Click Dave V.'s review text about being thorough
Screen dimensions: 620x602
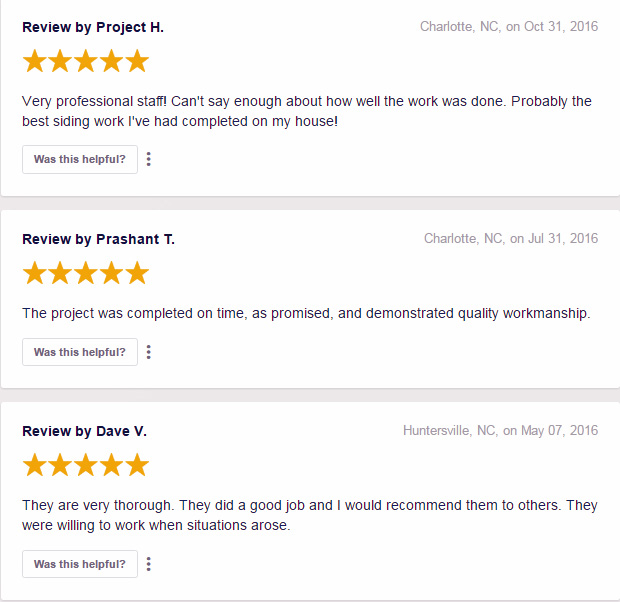(310, 515)
